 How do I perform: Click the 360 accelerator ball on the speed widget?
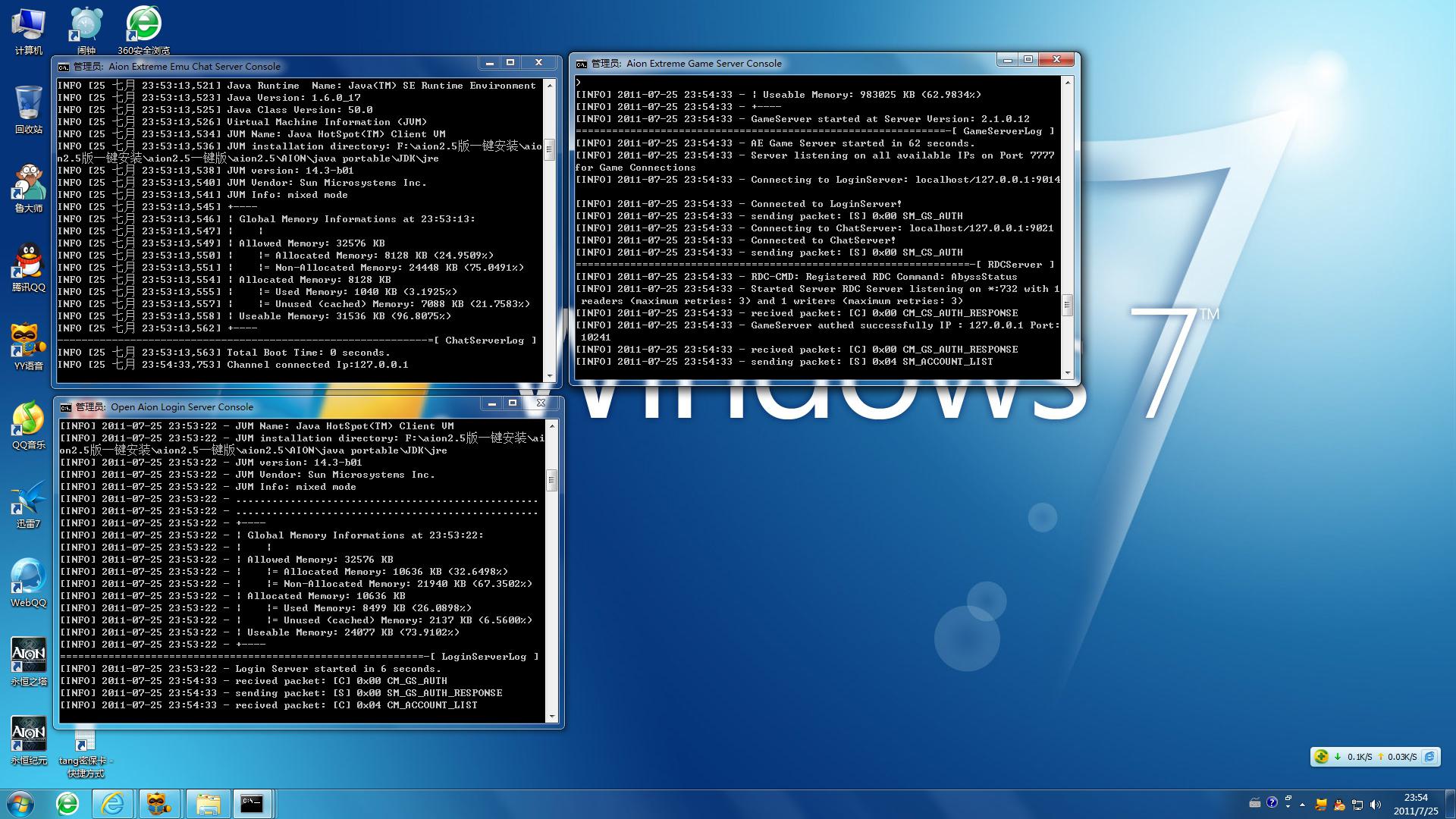[x=1321, y=756]
